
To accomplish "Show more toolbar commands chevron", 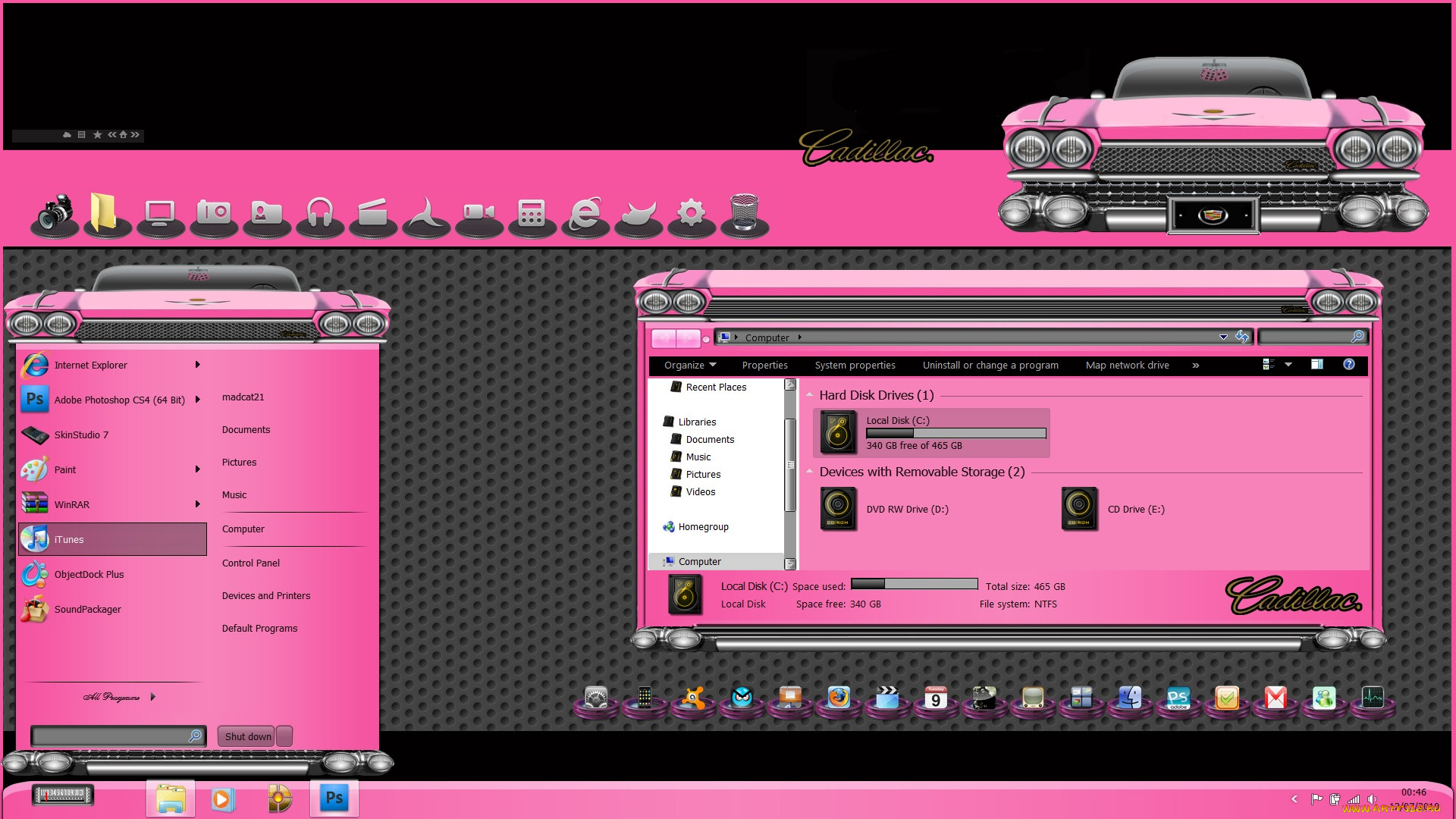I will pos(1196,366).
